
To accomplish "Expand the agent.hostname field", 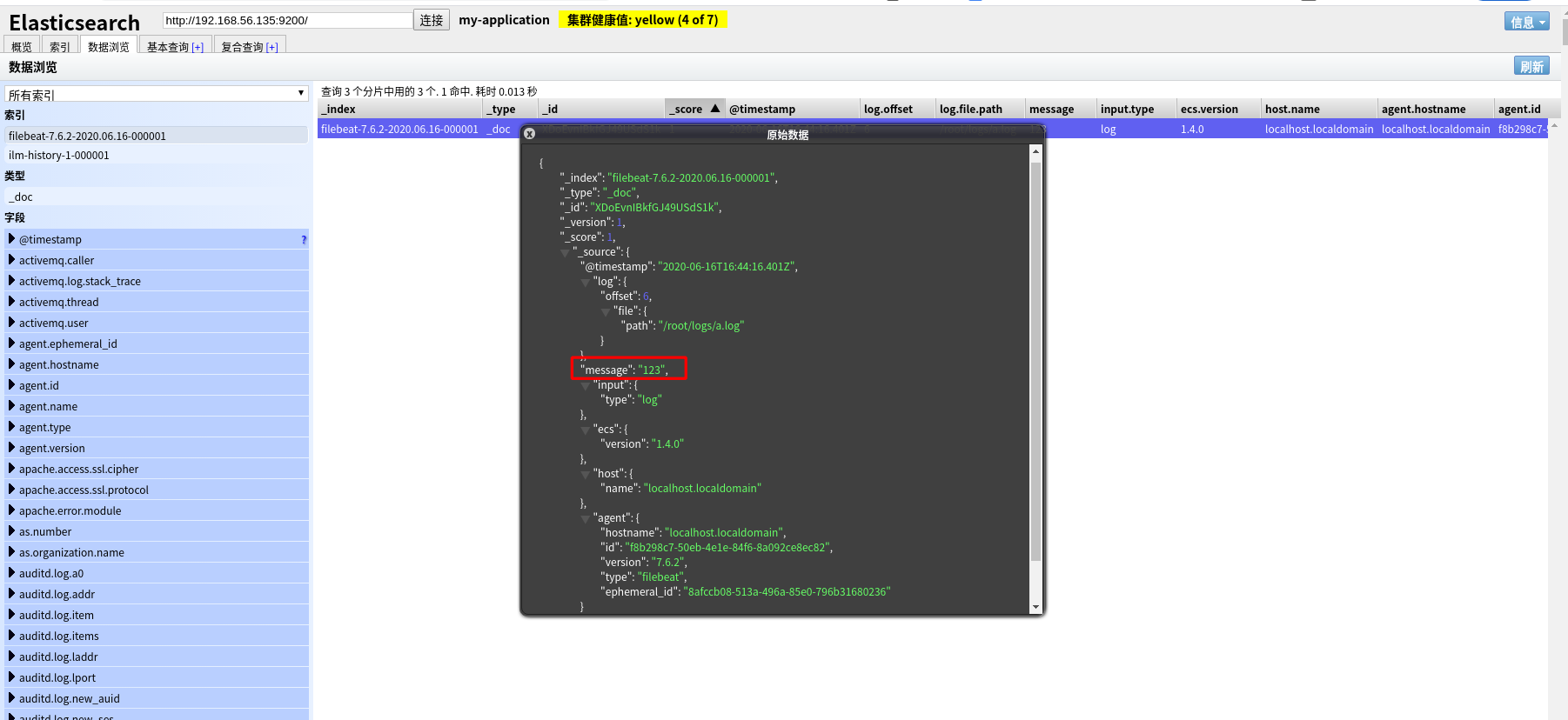I will pos(11,364).
